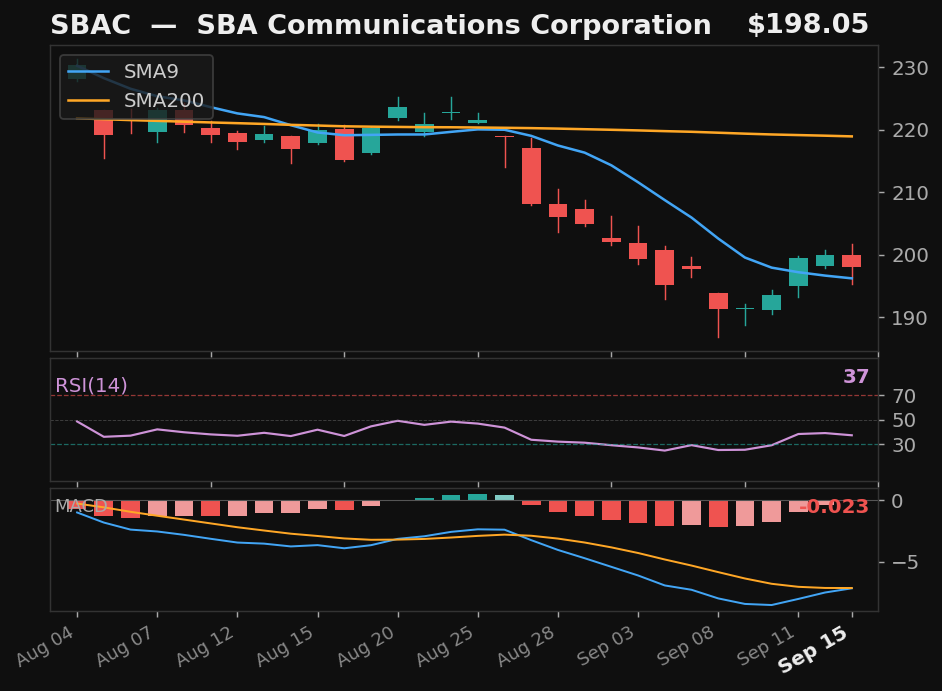Click the 200 price axis label
942x691 pixels.
pos(910,255)
